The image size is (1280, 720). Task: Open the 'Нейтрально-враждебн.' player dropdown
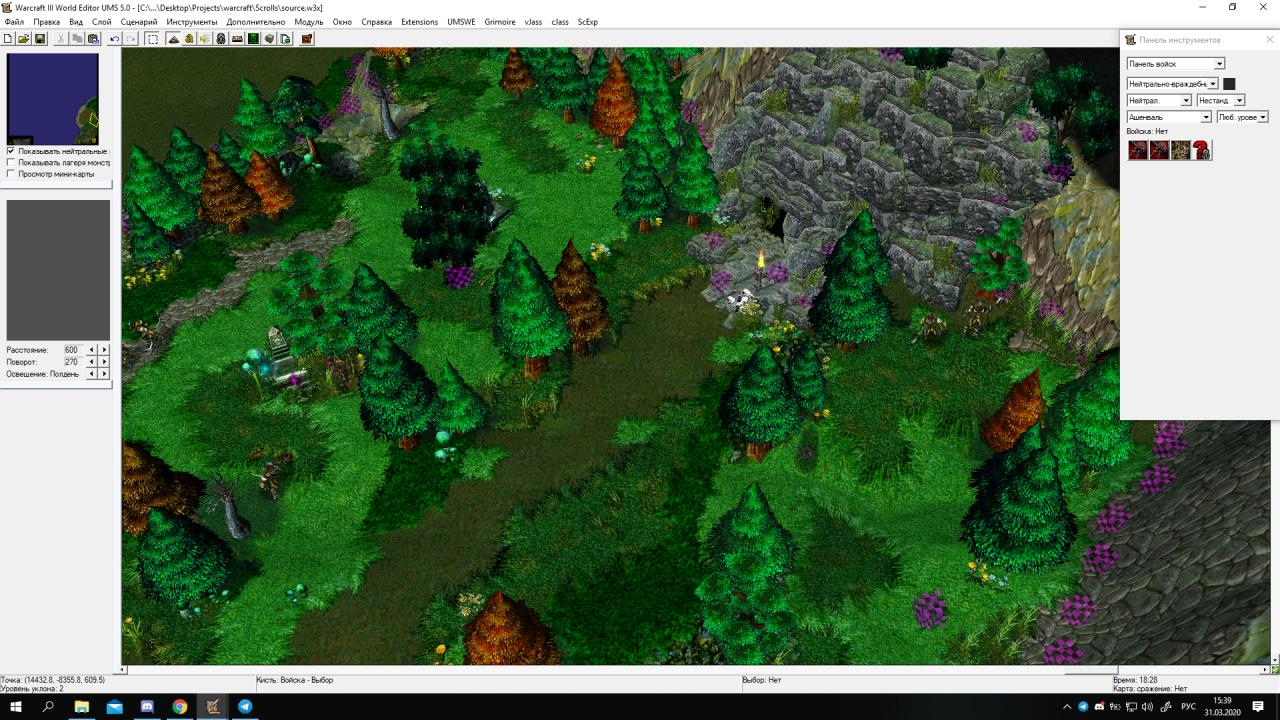coord(1173,84)
